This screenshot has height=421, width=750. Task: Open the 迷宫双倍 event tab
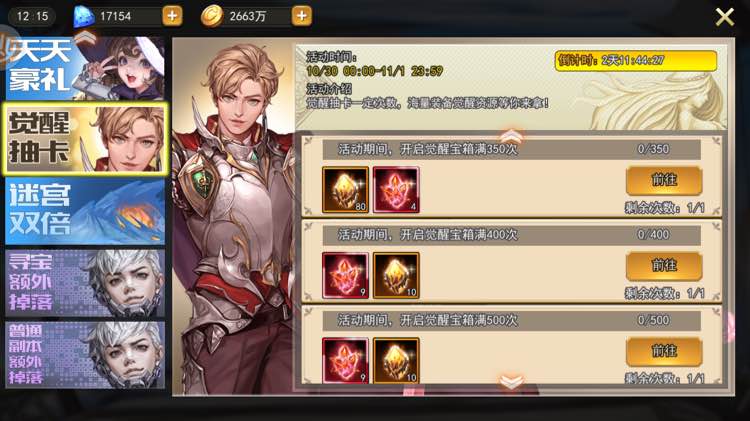pos(85,211)
